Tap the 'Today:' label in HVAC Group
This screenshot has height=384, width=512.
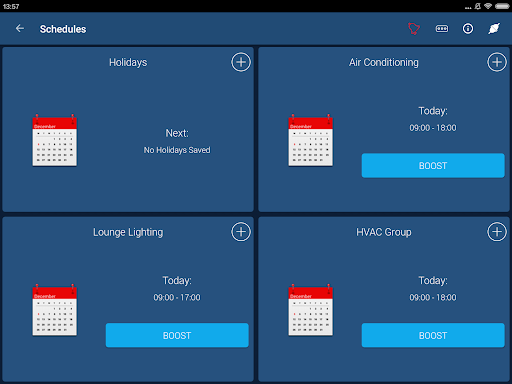pos(433,281)
